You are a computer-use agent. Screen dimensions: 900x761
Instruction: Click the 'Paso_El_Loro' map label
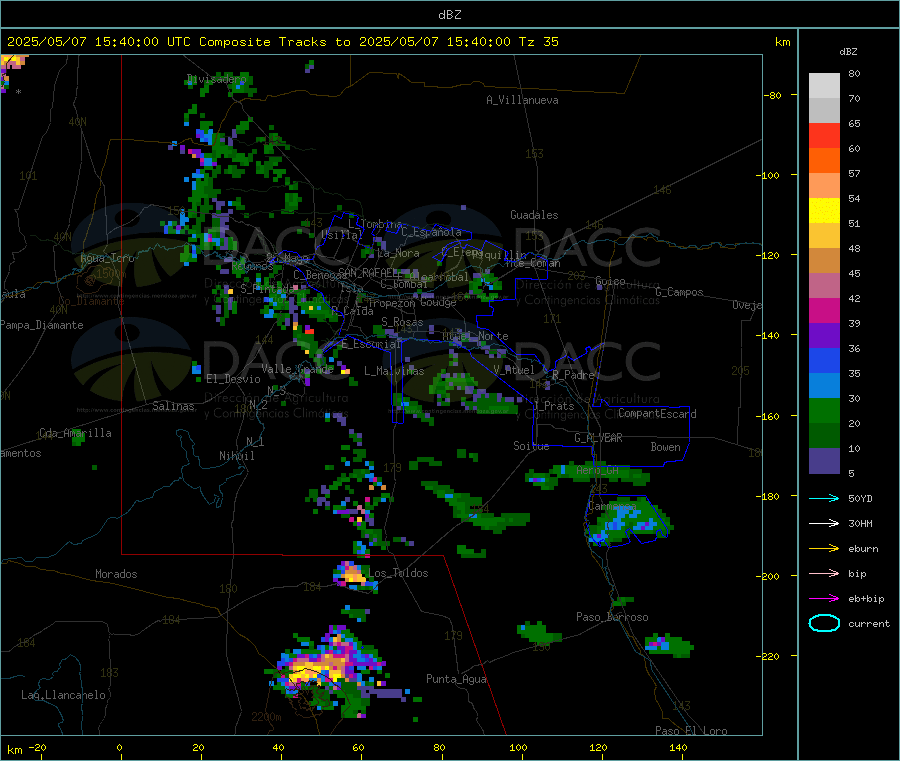[691, 731]
